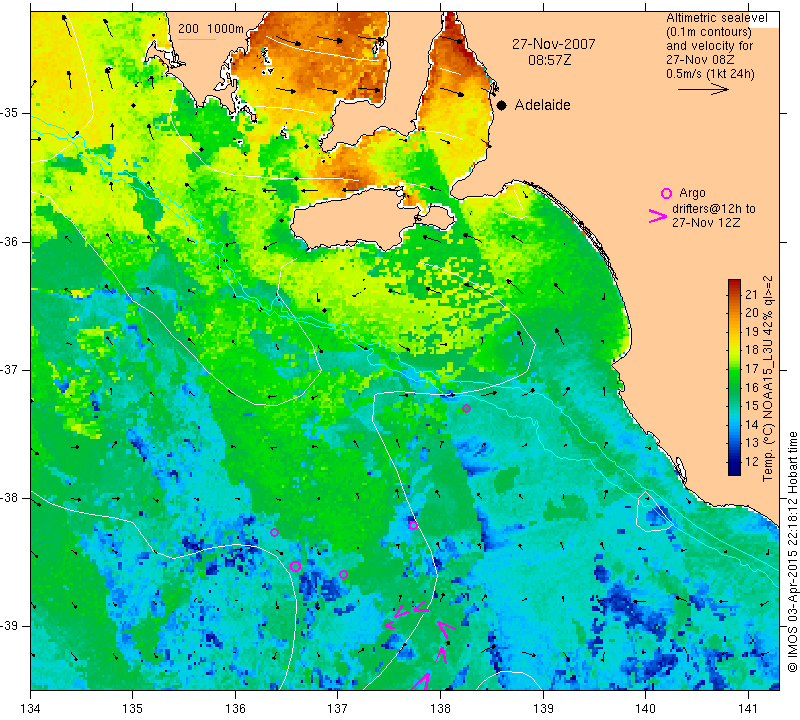The width and height of the screenshot is (800, 720).
Task: Click the longitude axis label 139
Action: 543,709
